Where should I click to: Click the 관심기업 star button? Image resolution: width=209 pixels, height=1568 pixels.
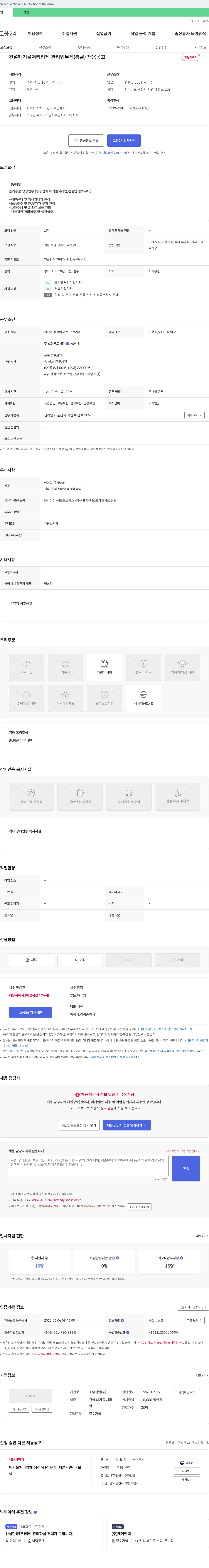pyautogui.click(x=19, y=1409)
